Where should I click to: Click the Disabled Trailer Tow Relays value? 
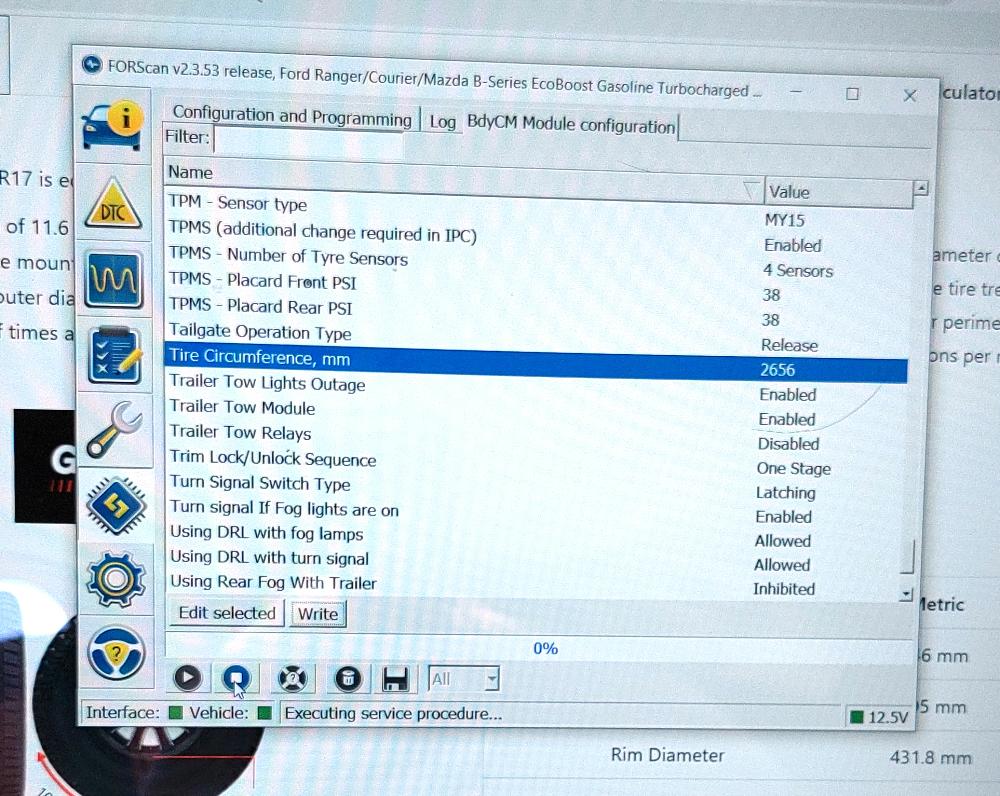(x=789, y=444)
